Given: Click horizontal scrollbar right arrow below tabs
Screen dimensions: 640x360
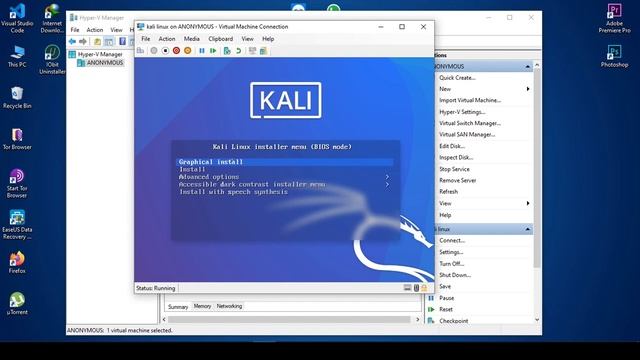Looking at the screenshot, I should point(418,320).
